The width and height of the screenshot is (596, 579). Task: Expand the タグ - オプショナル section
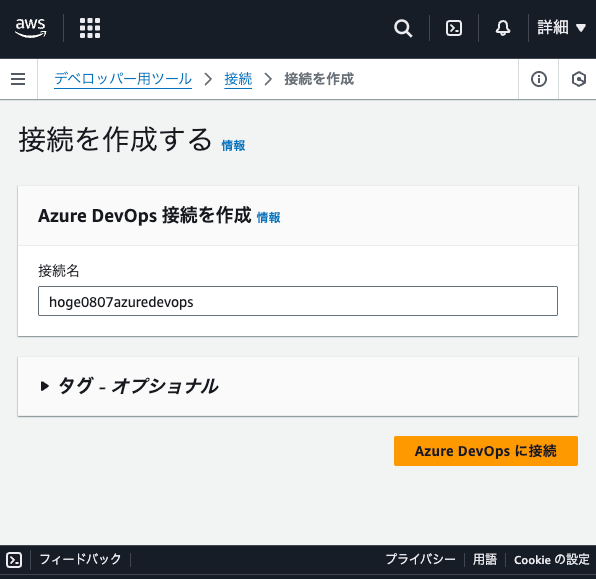tap(129, 386)
